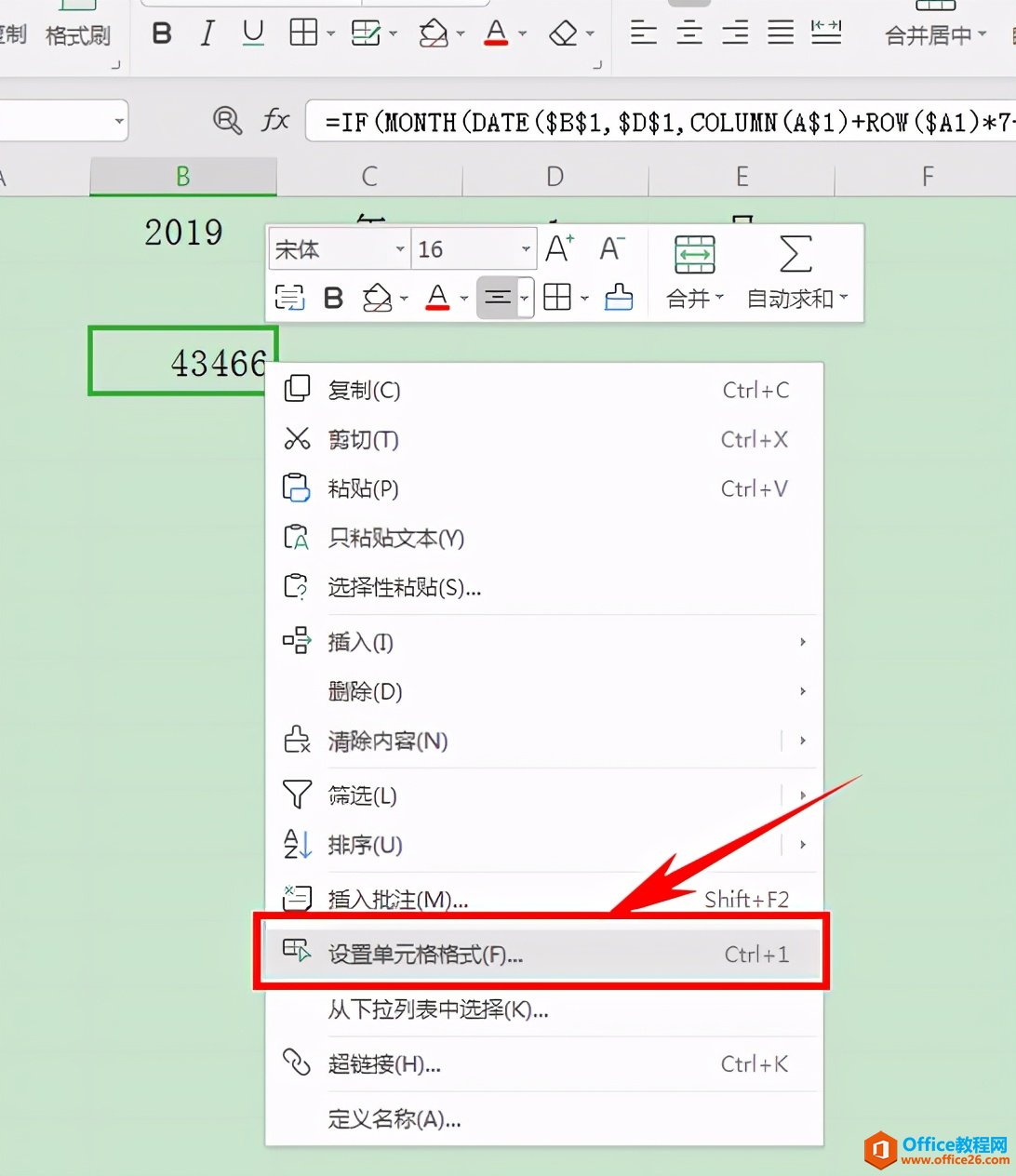The height and width of the screenshot is (1176, 1016).
Task: Apply borders from the ribbon border icon
Action: pos(303,33)
